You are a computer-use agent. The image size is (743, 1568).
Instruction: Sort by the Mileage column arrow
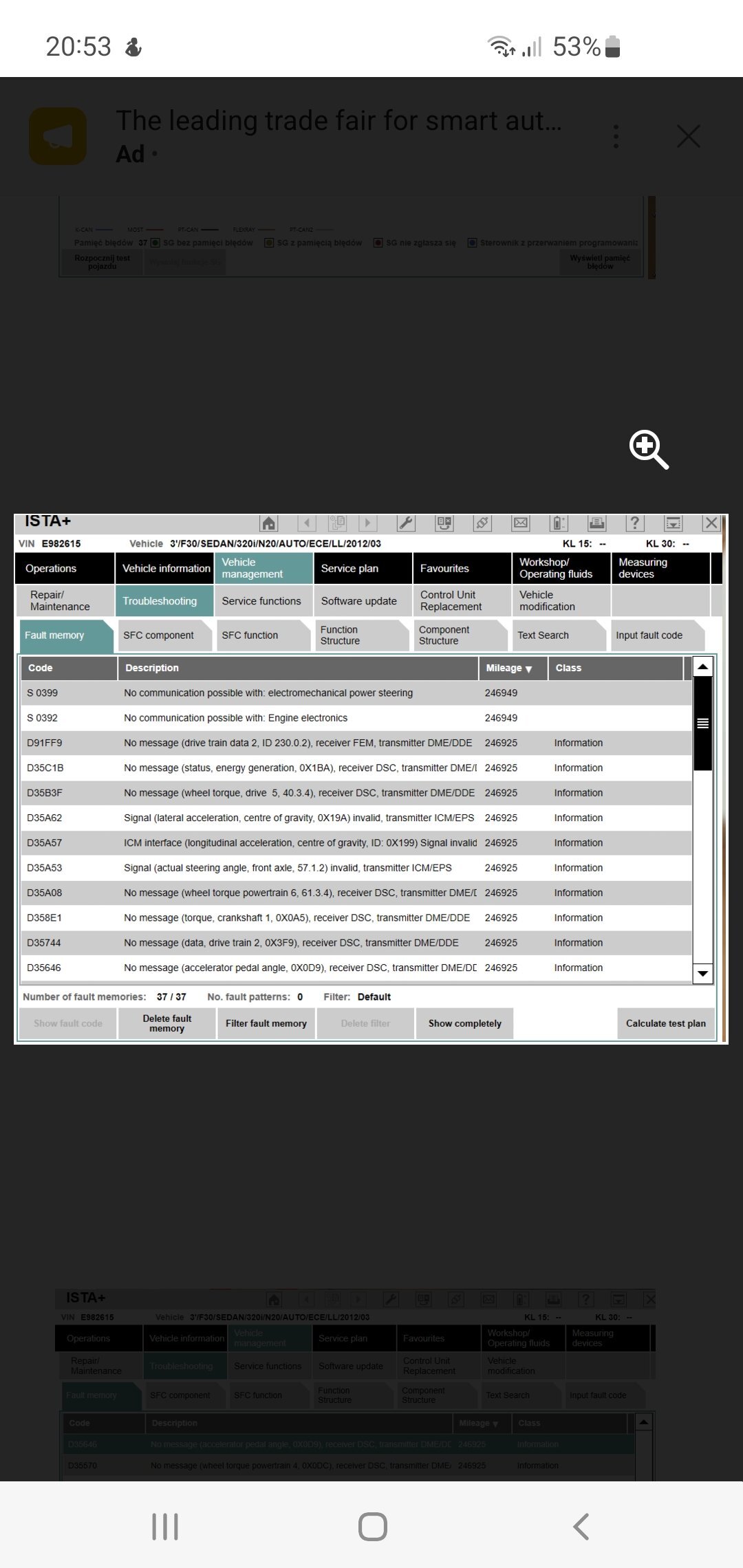point(528,669)
